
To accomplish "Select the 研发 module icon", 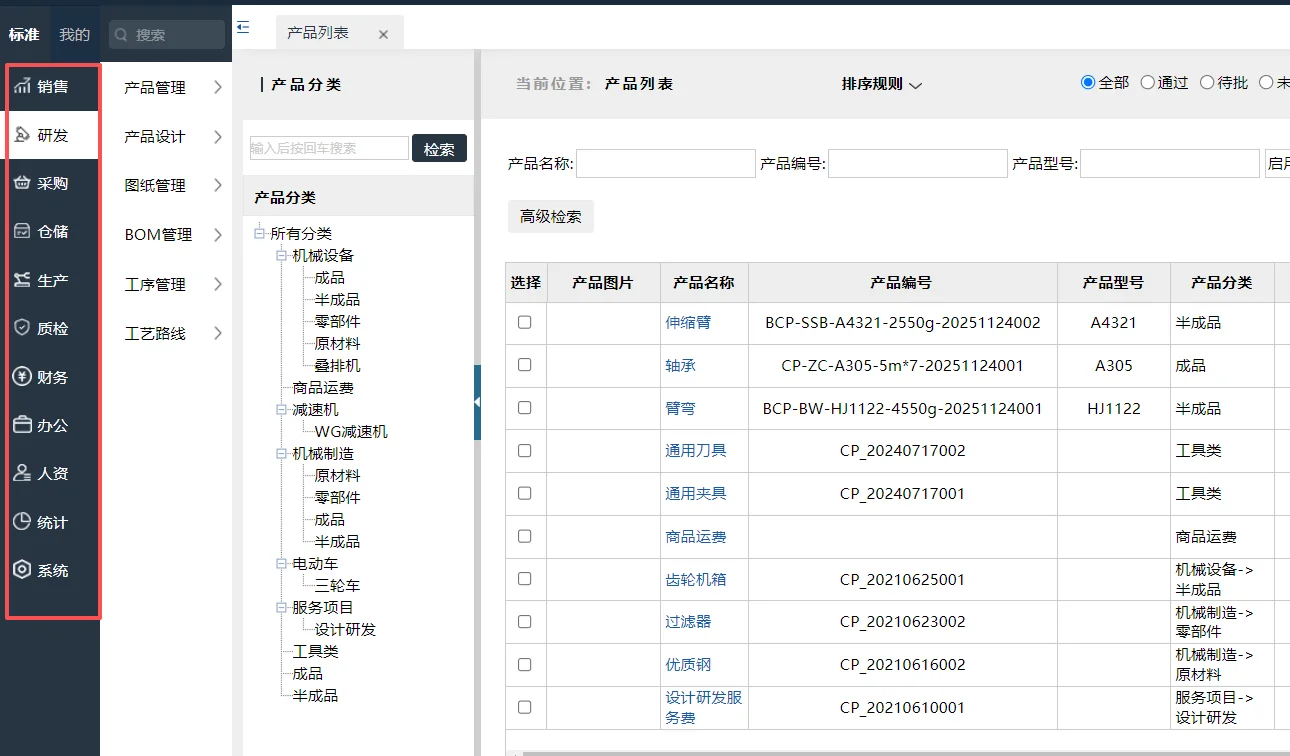I will pos(50,134).
